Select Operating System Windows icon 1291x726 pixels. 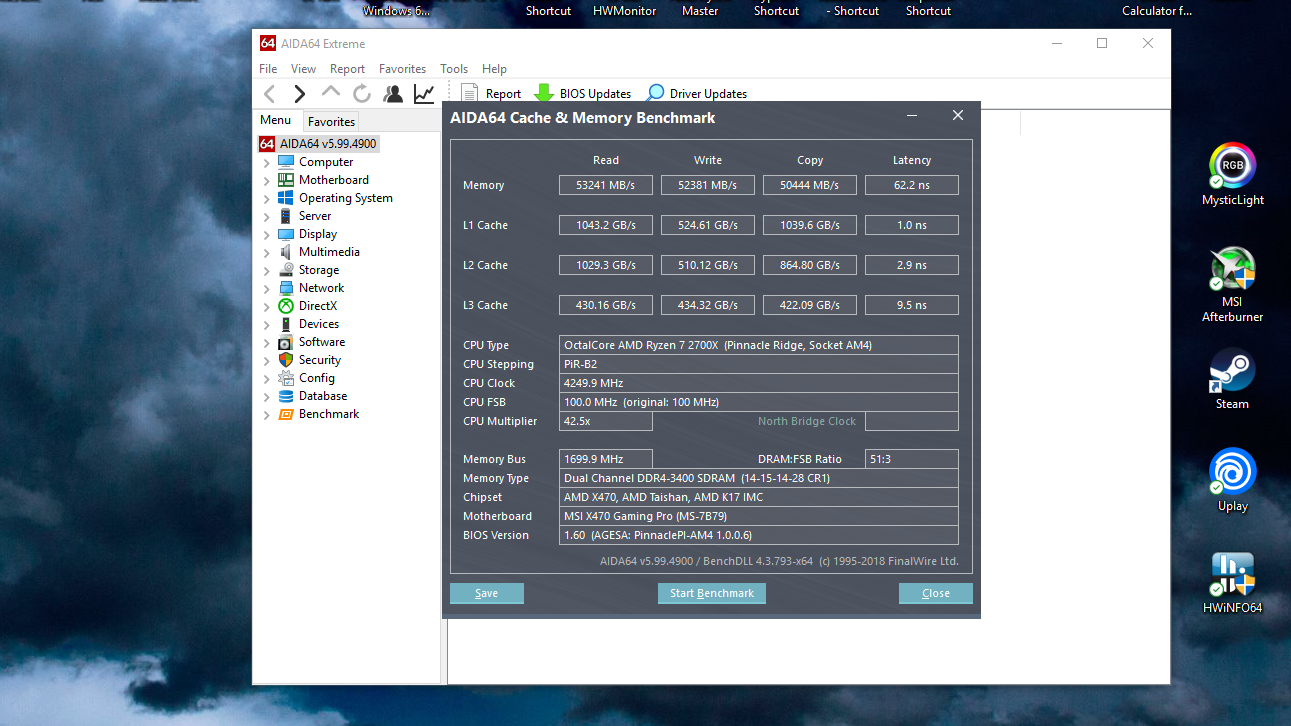click(286, 198)
